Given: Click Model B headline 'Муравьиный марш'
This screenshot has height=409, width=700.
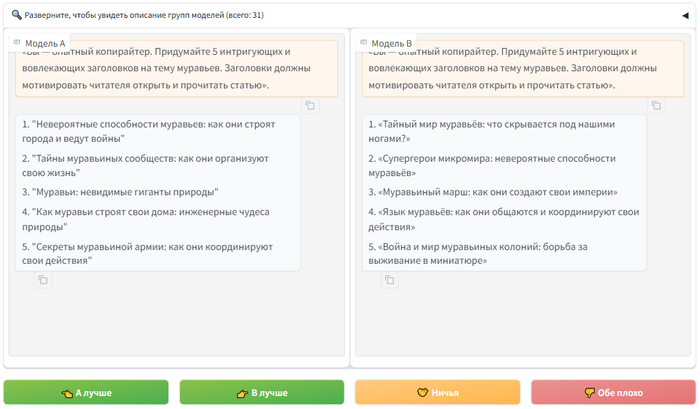Looking at the screenshot, I should coord(493,192).
